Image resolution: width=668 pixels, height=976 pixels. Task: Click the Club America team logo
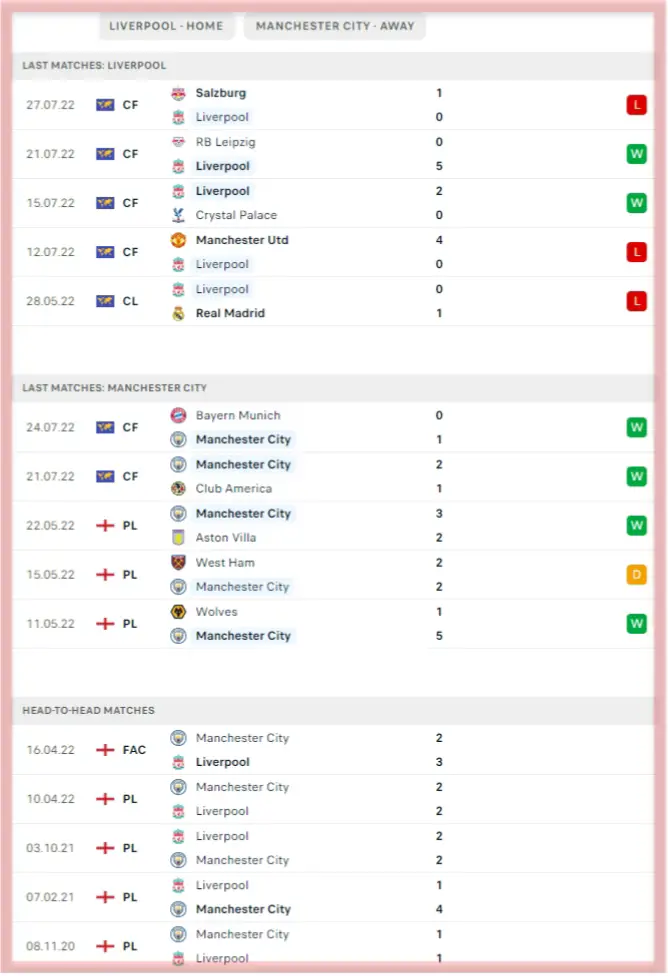point(178,489)
